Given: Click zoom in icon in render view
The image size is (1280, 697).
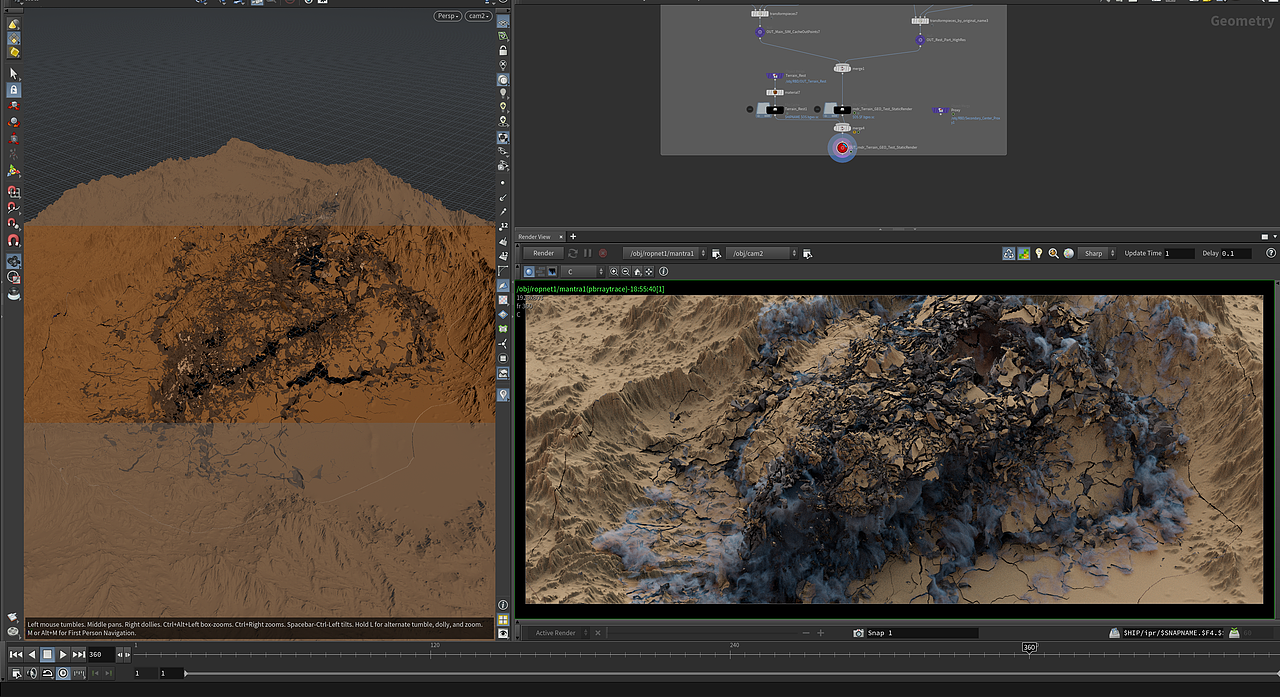Looking at the screenshot, I should pos(614,271).
